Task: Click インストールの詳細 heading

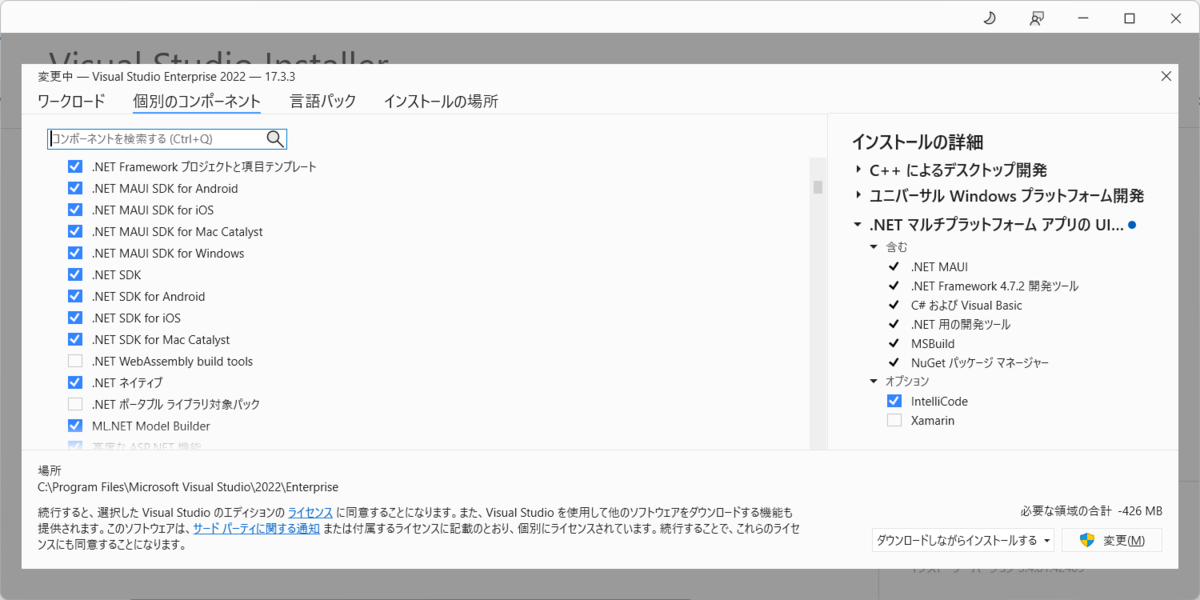Action: [917, 142]
